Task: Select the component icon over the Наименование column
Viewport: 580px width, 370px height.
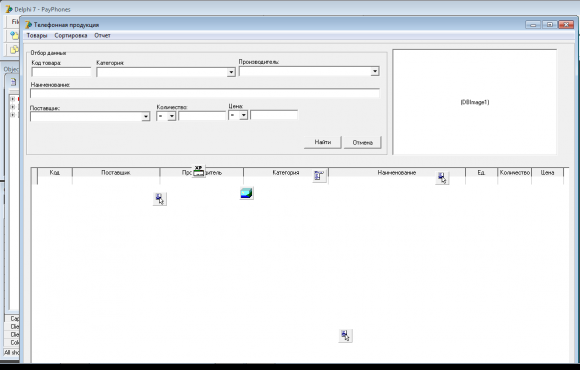Action: pyautogui.click(x=442, y=178)
